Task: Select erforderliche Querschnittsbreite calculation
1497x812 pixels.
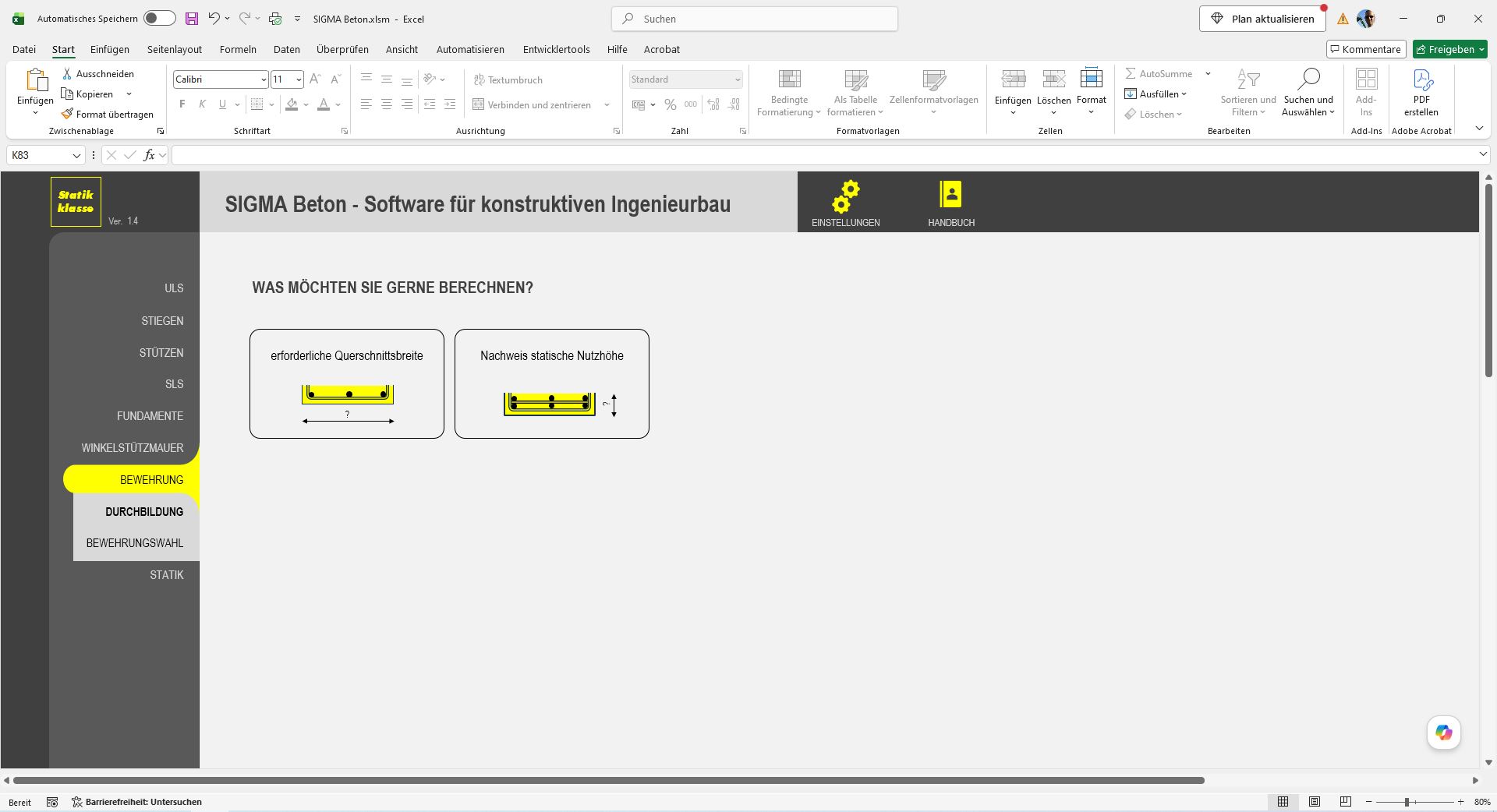Action: (347, 383)
